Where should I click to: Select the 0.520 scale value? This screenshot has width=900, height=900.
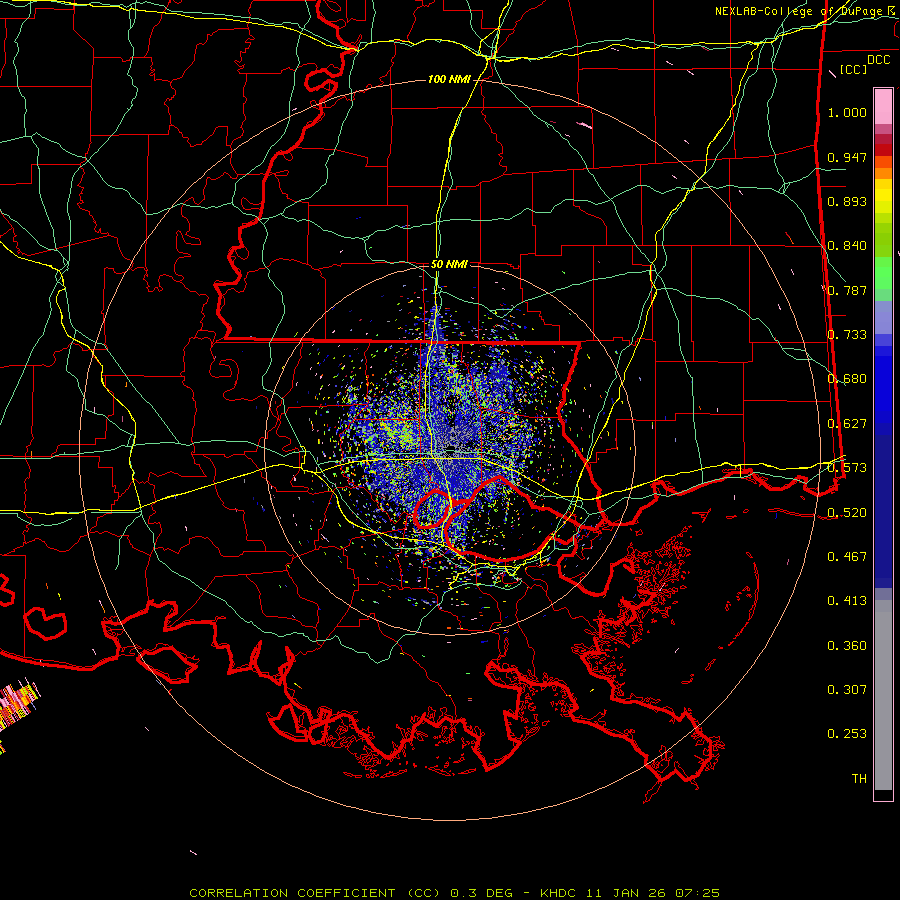click(x=847, y=513)
